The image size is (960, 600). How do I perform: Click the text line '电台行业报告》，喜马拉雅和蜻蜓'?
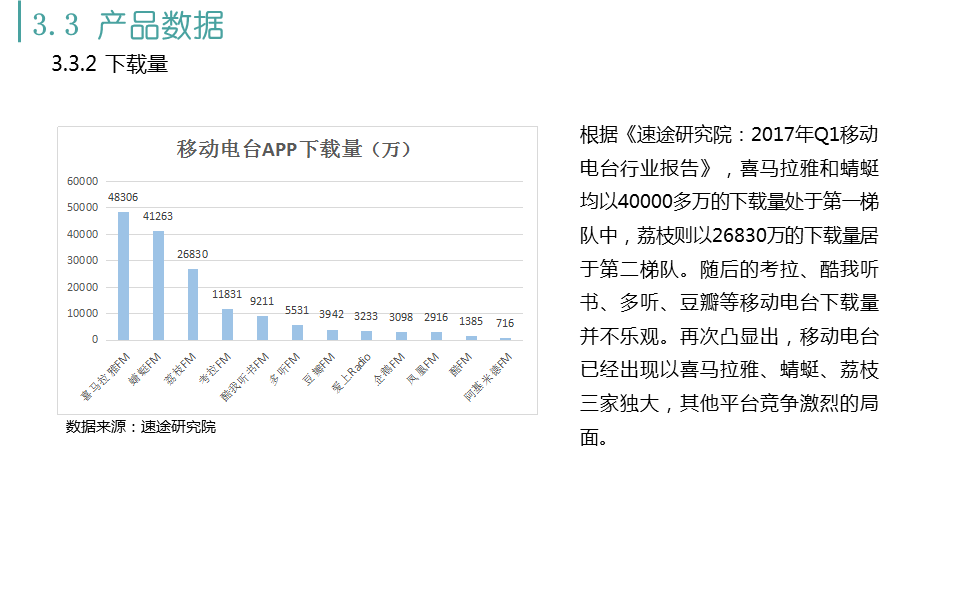729,168
